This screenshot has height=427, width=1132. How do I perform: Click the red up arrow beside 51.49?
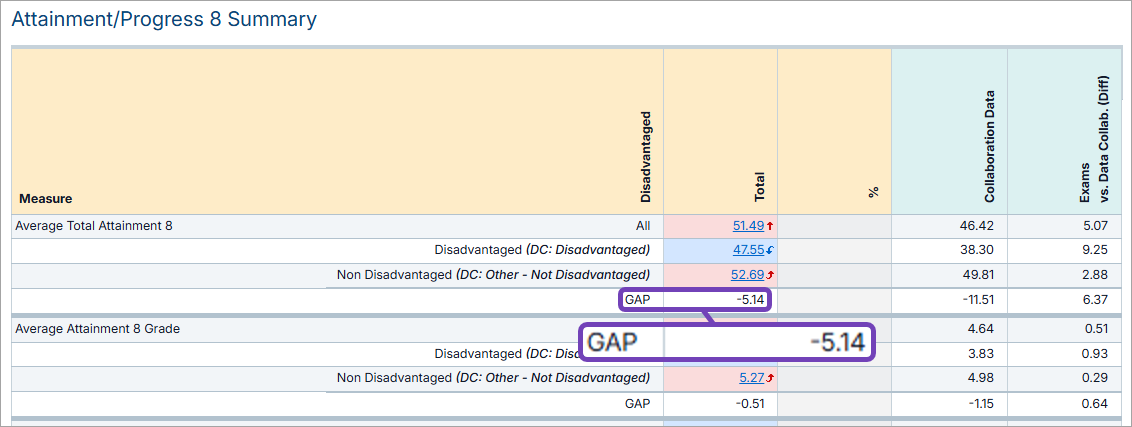pyautogui.click(x=770, y=227)
